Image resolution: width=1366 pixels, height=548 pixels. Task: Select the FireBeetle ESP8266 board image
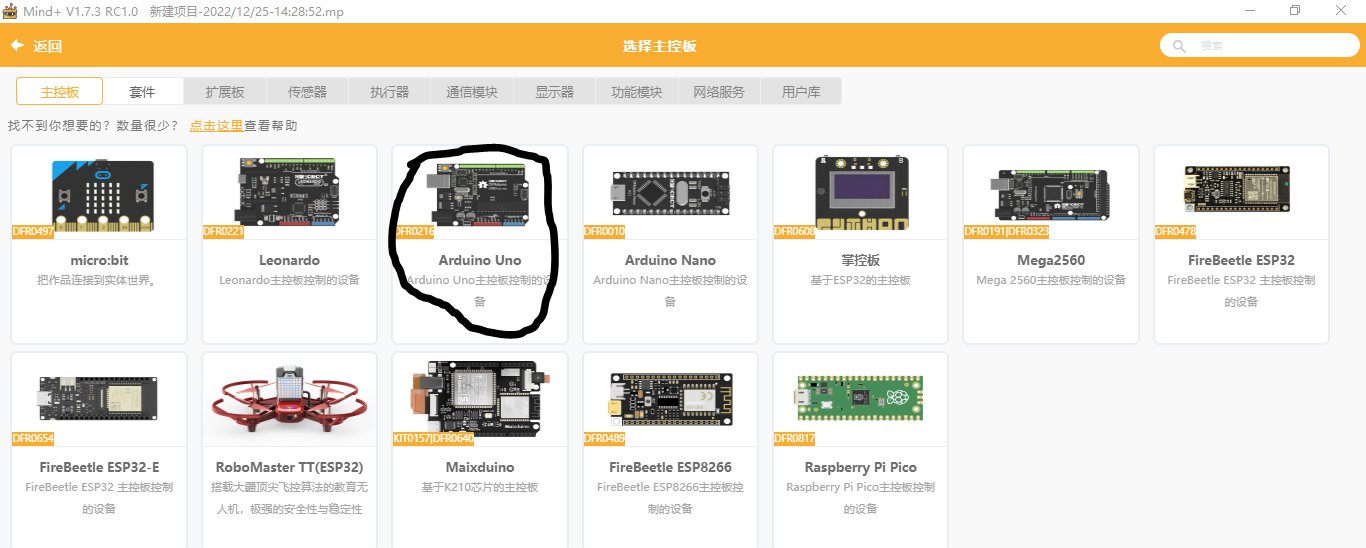[x=670, y=398]
